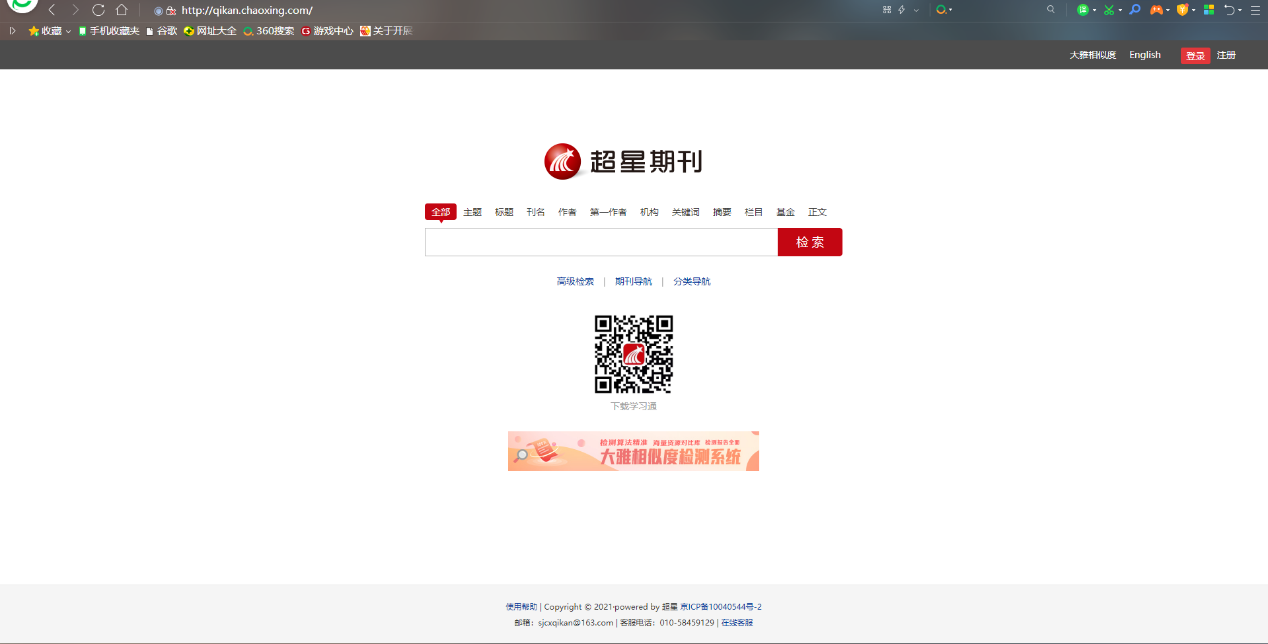Expand the undo arrow's dropdown
The image size is (1268, 644).
(1240, 10)
